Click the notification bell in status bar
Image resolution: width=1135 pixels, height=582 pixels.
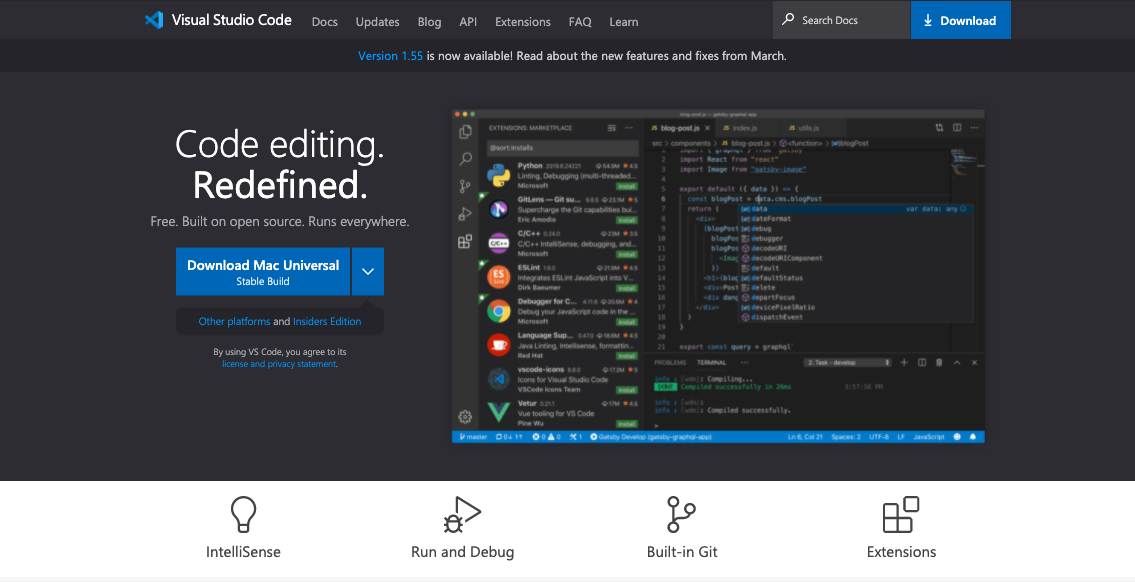click(x=973, y=437)
